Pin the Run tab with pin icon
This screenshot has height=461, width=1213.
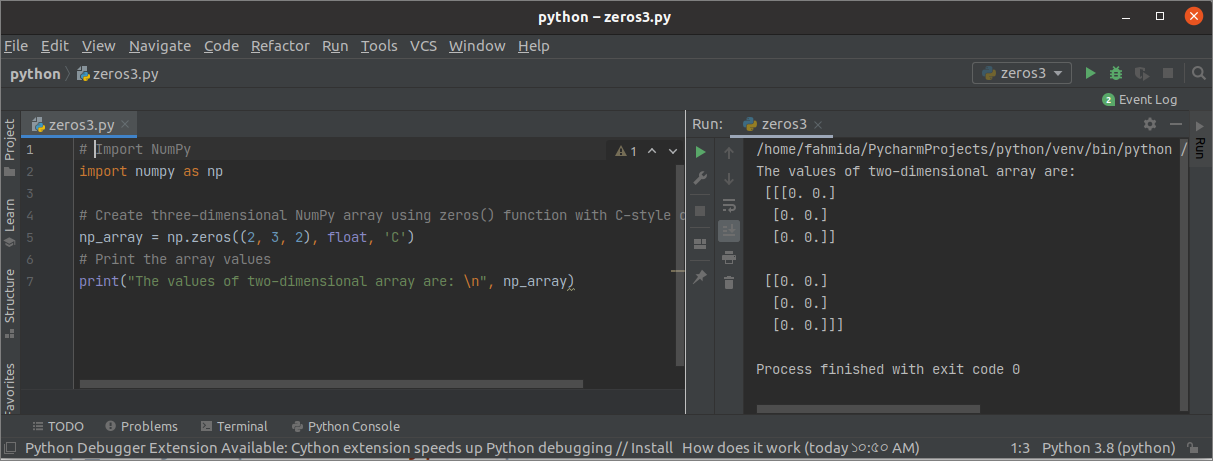coord(700,276)
